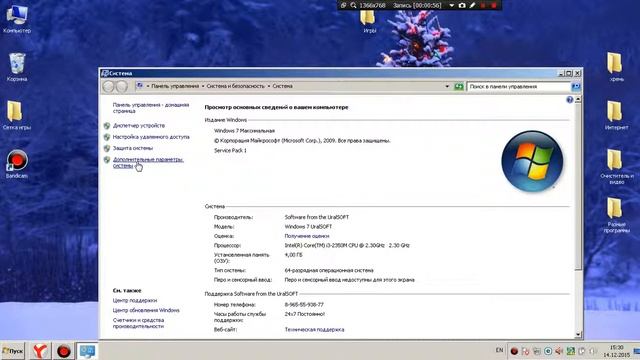Click the scrollbar down arrow in System window
The height and width of the screenshot is (360, 640).
click(x=578, y=334)
